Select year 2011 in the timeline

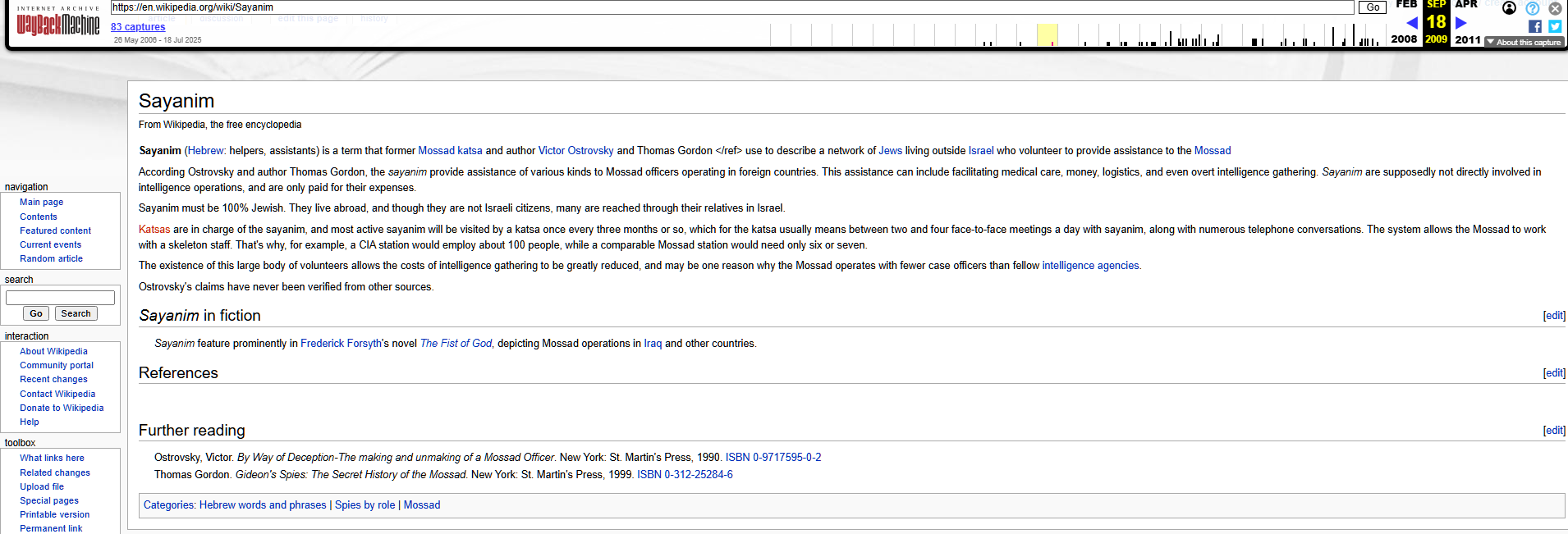click(1468, 39)
